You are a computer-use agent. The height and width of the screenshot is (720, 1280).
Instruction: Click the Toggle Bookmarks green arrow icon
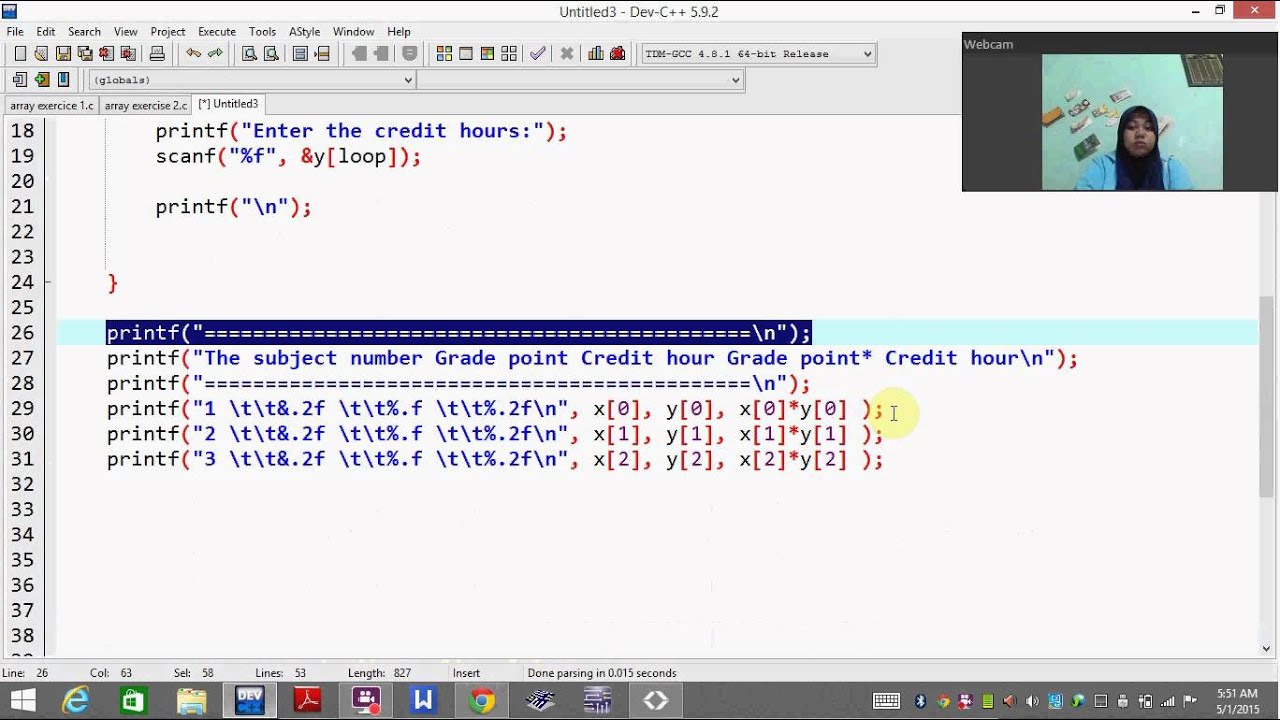pos(42,80)
